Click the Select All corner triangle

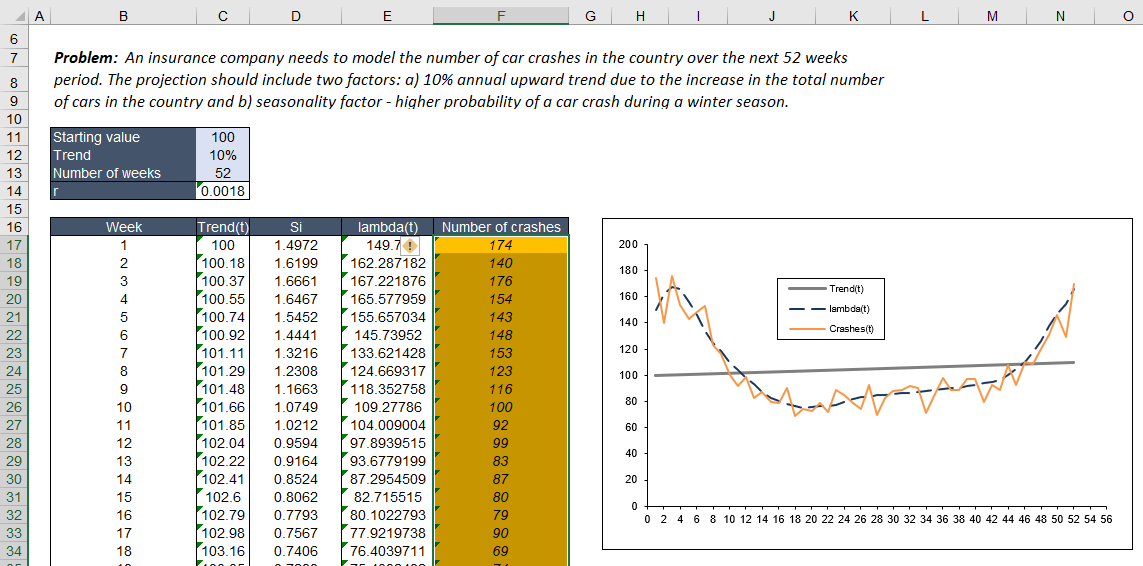(20, 16)
